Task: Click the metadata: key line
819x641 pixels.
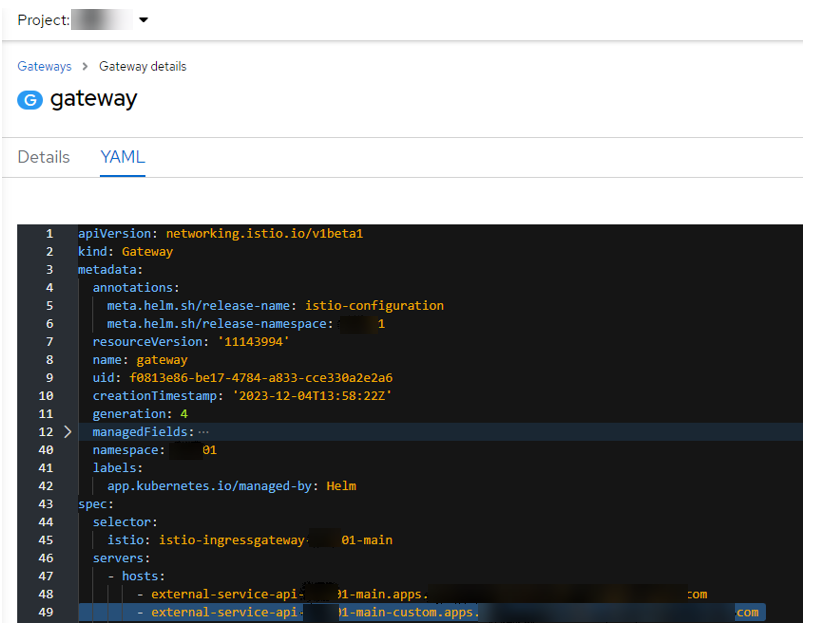Action: click(110, 270)
